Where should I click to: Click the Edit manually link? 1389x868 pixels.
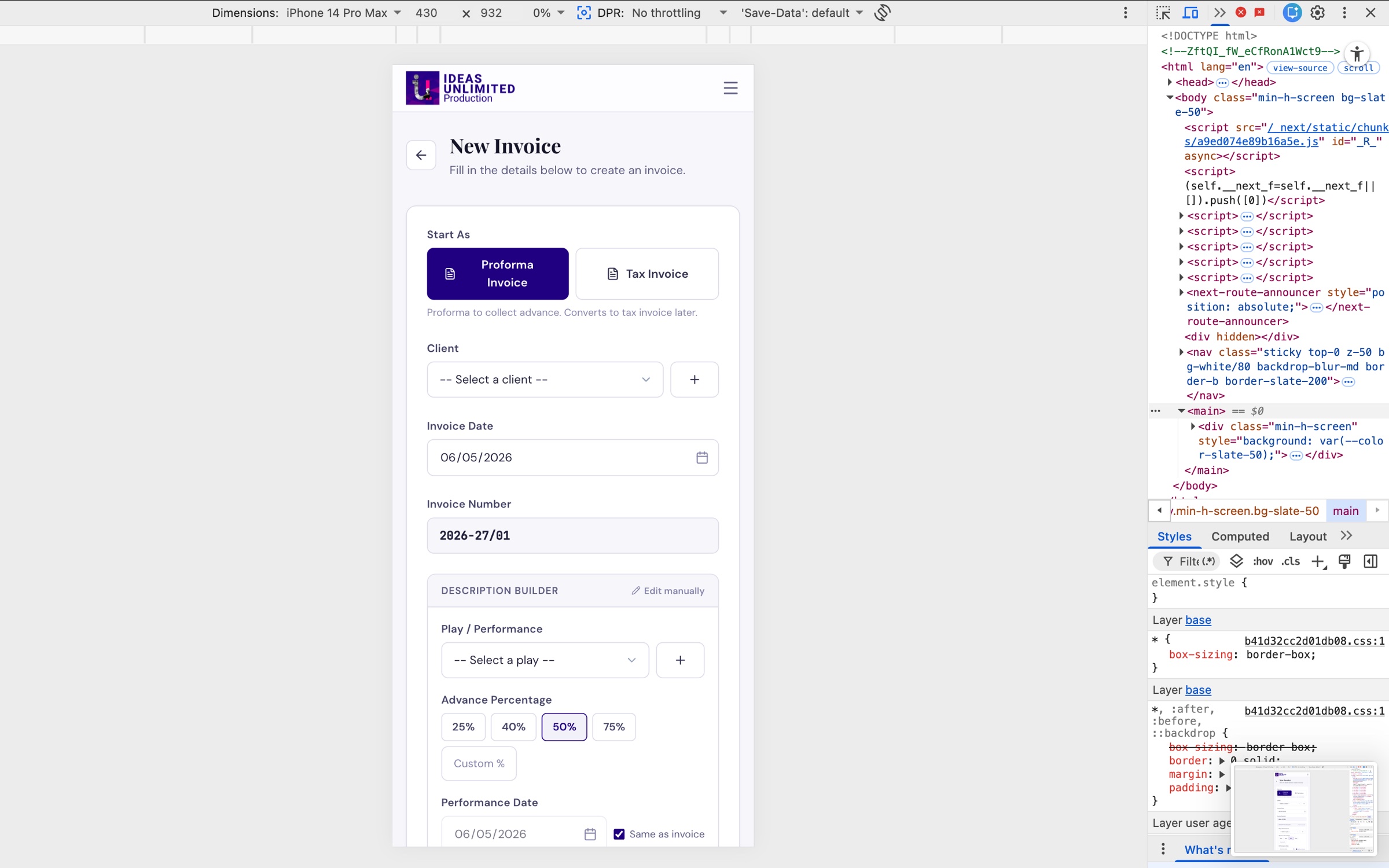click(668, 591)
